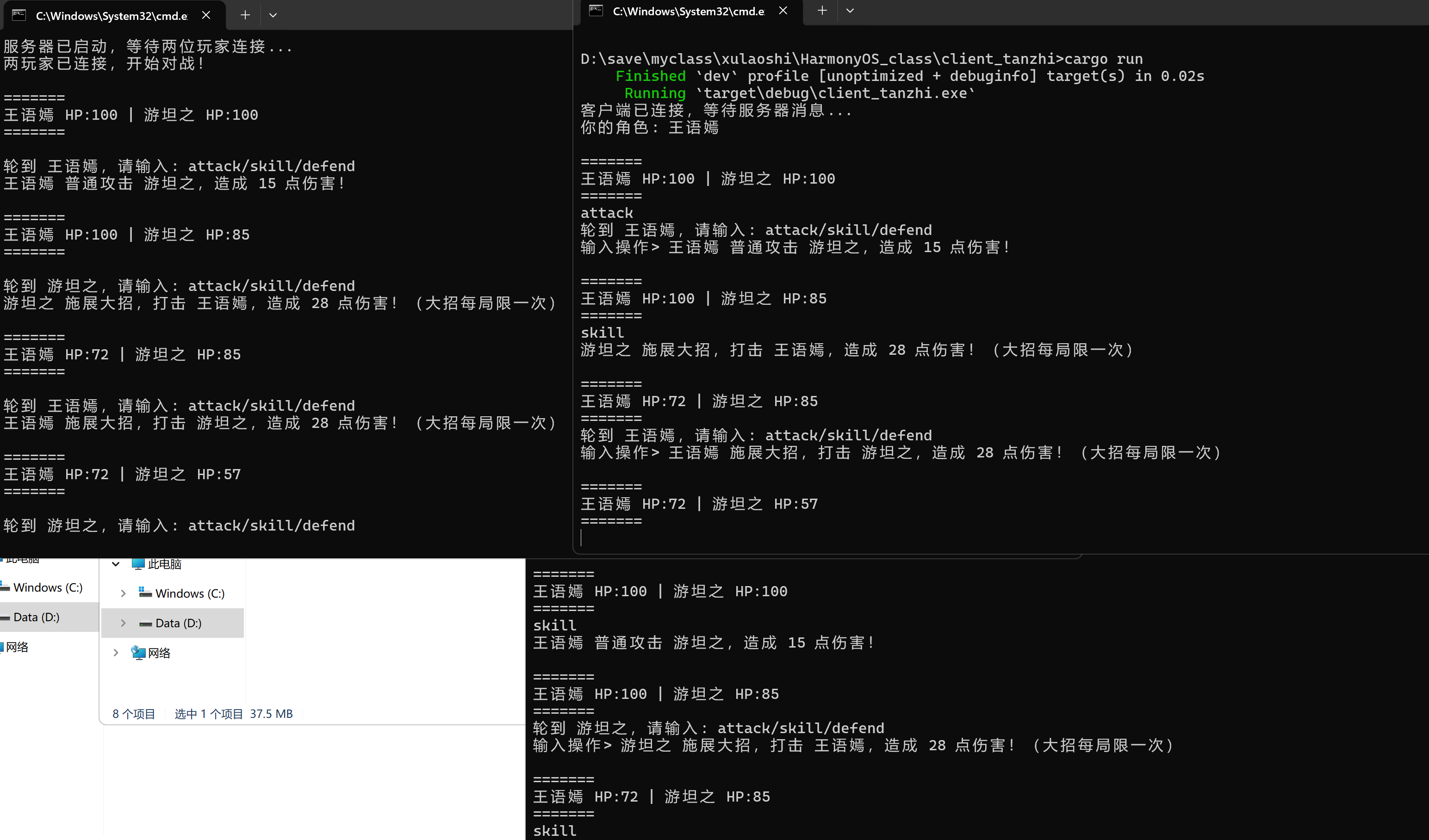This screenshot has width=1429, height=840.
Task: Click '选中 1 个项目 37.5 MB' status text
Action: (x=234, y=714)
